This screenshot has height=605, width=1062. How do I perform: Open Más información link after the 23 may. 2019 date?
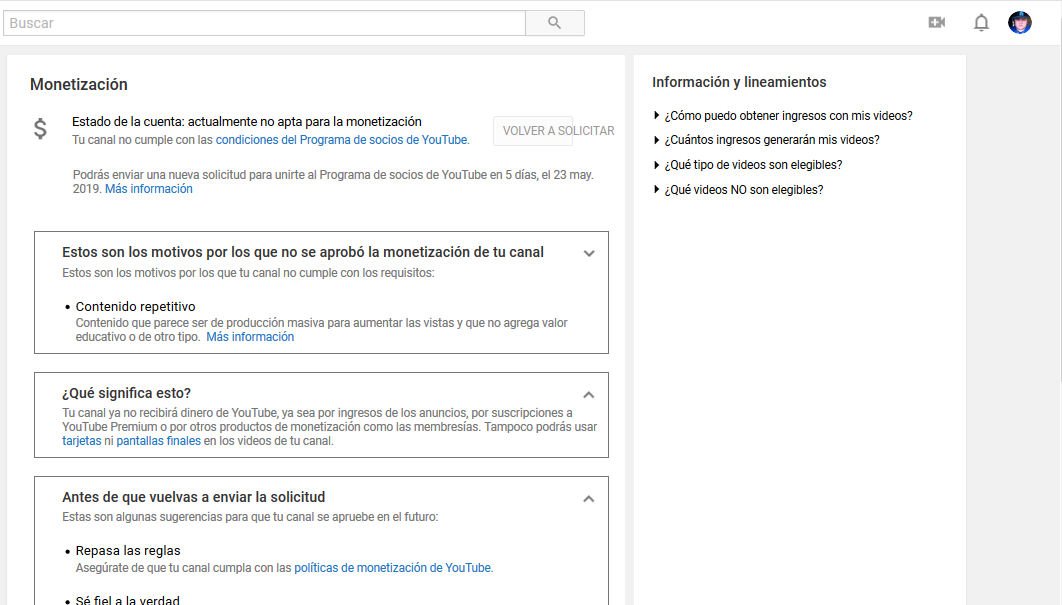(148, 189)
